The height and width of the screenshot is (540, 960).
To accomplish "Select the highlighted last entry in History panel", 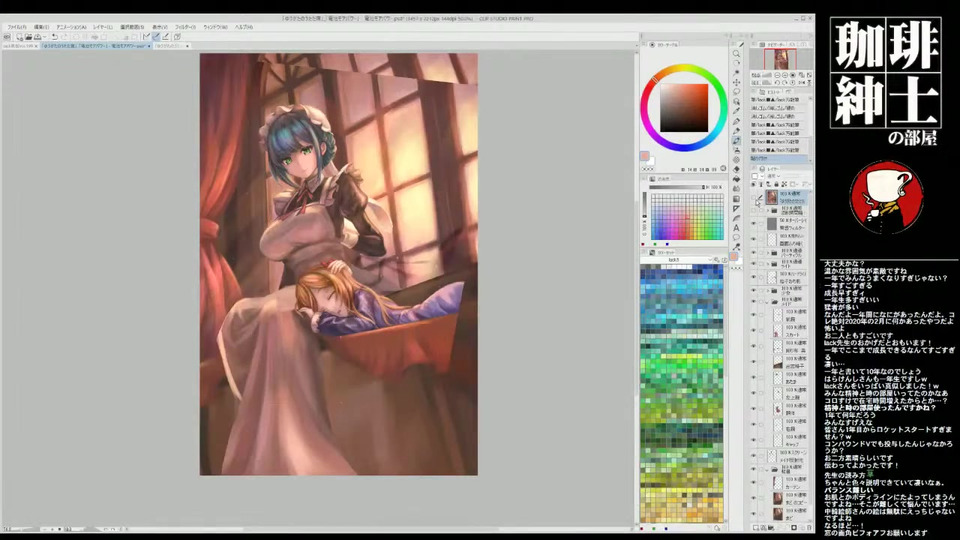I will [779, 159].
